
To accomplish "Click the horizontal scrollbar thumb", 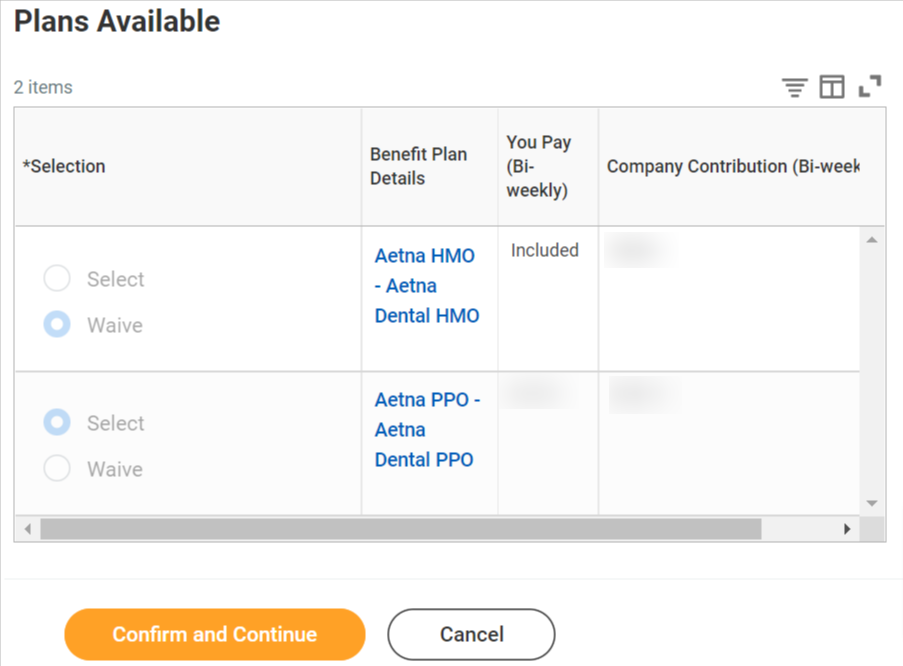I will pyautogui.click(x=401, y=529).
